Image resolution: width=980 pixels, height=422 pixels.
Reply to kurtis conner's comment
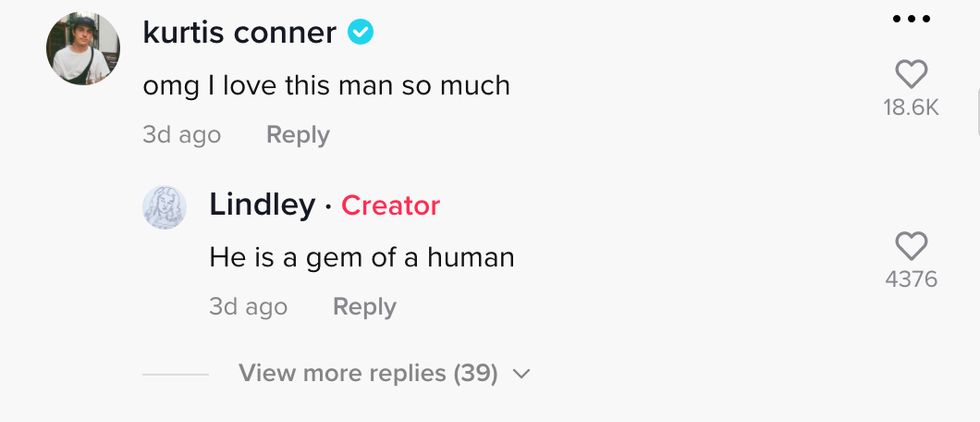pos(297,135)
